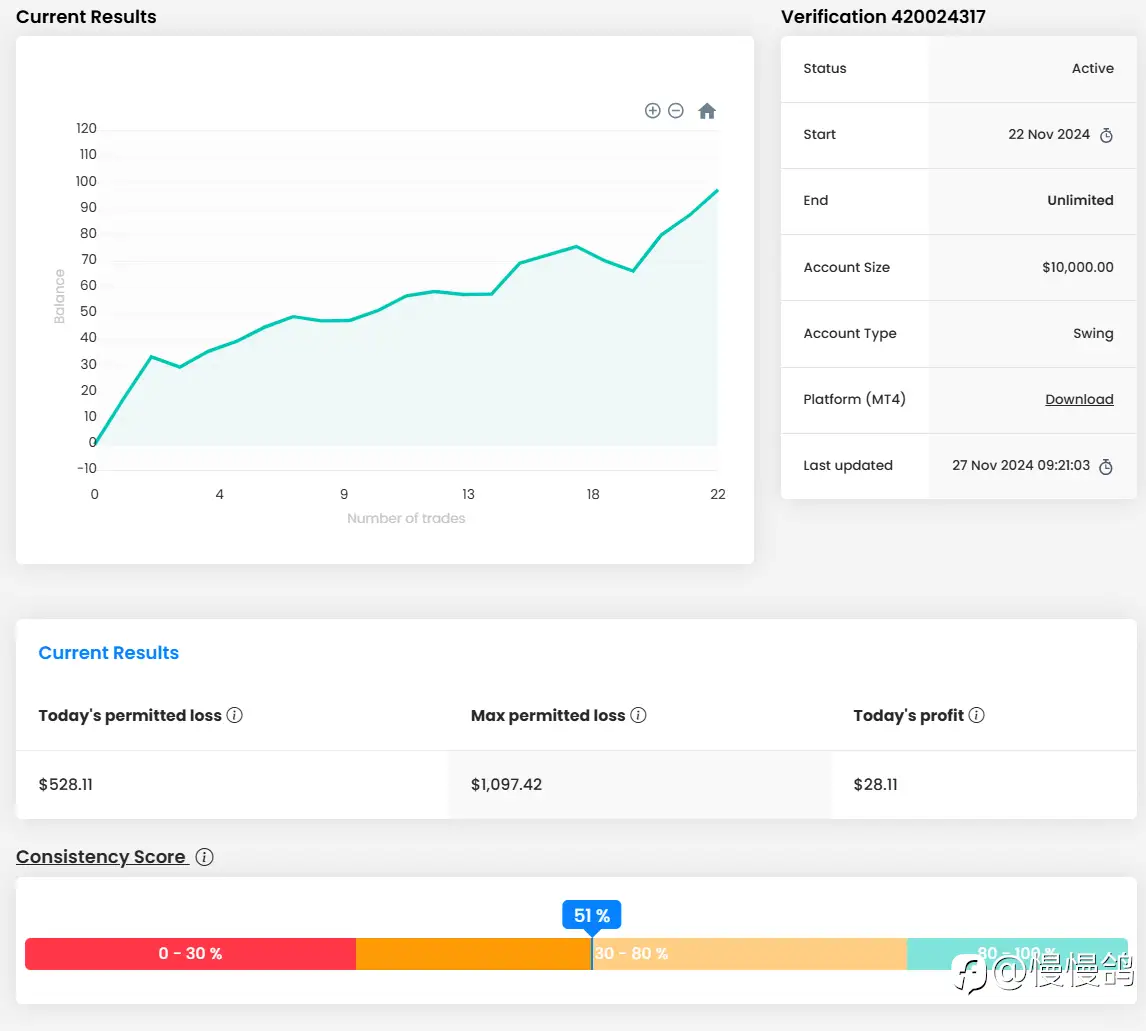Zoom out on the balance chart
This screenshot has height=1031, width=1146.
676,110
